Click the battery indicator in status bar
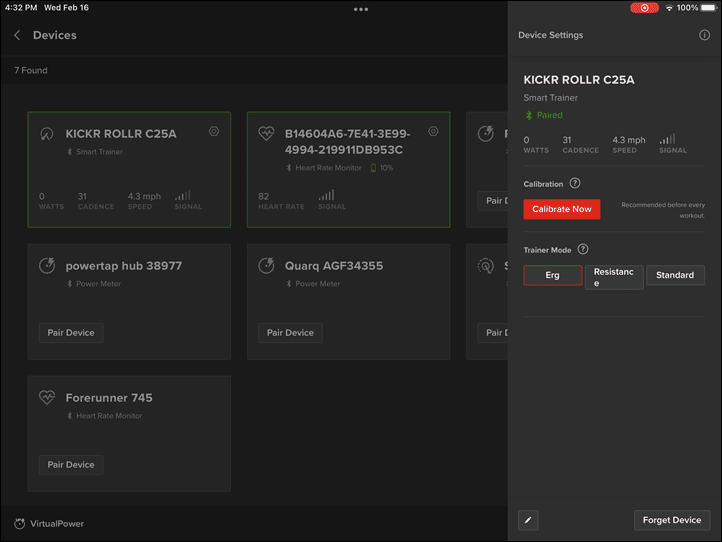The width and height of the screenshot is (722, 542). [x=709, y=8]
